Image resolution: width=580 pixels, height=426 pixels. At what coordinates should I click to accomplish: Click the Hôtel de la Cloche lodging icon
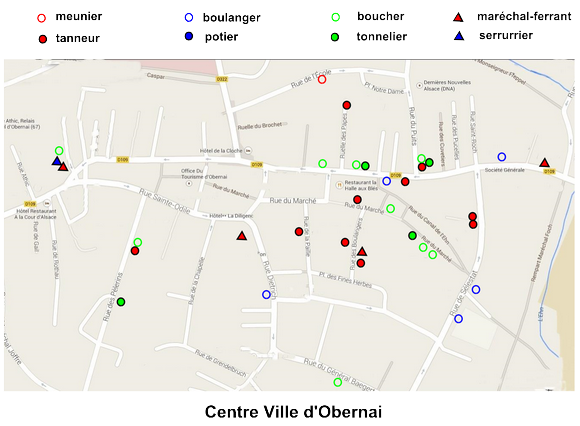pyautogui.click(x=249, y=151)
